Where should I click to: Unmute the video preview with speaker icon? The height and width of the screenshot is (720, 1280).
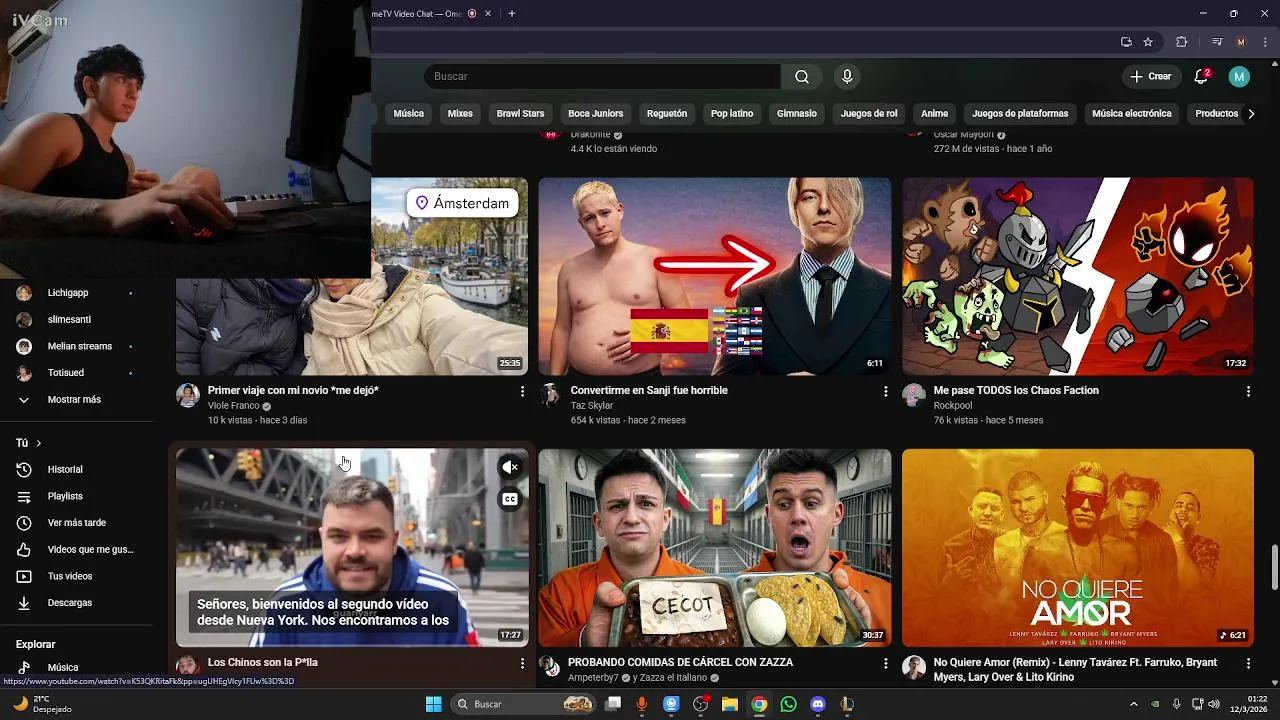coord(510,467)
